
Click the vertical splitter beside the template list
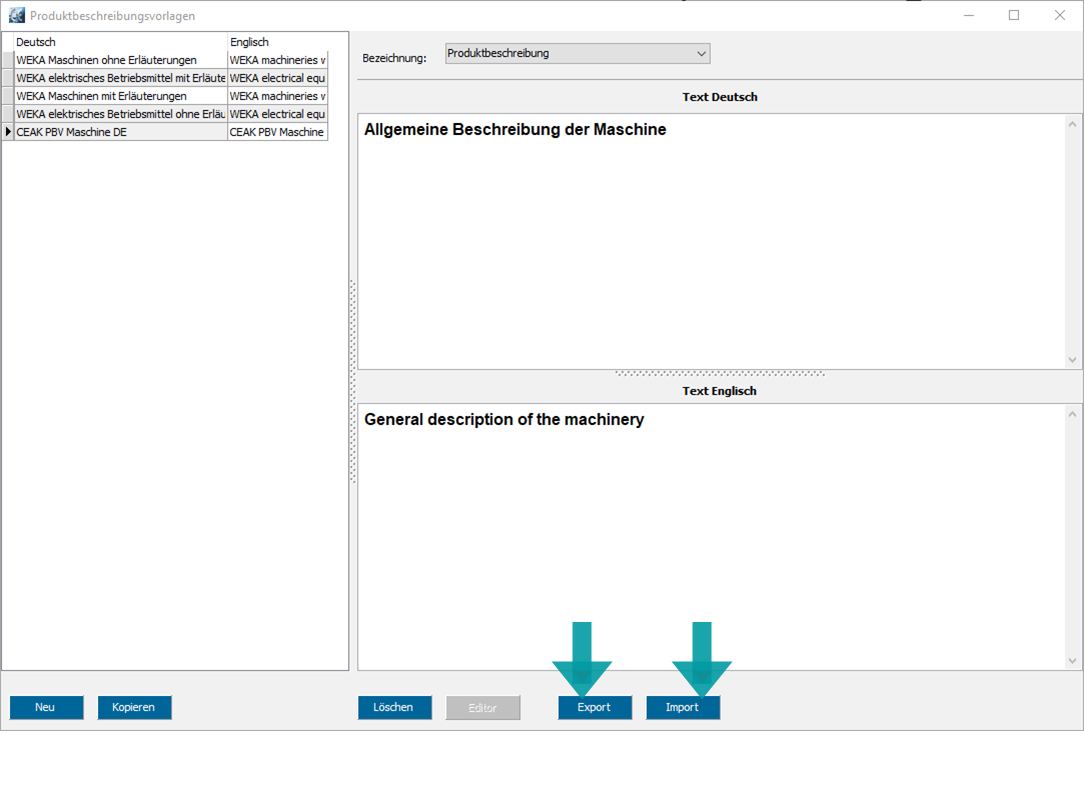point(353,382)
